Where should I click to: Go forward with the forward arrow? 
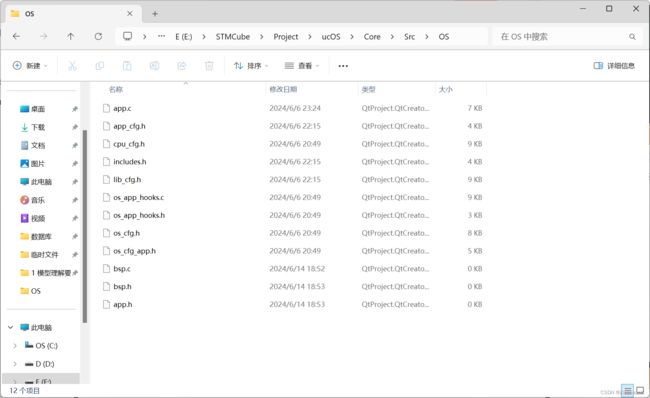pyautogui.click(x=44, y=36)
